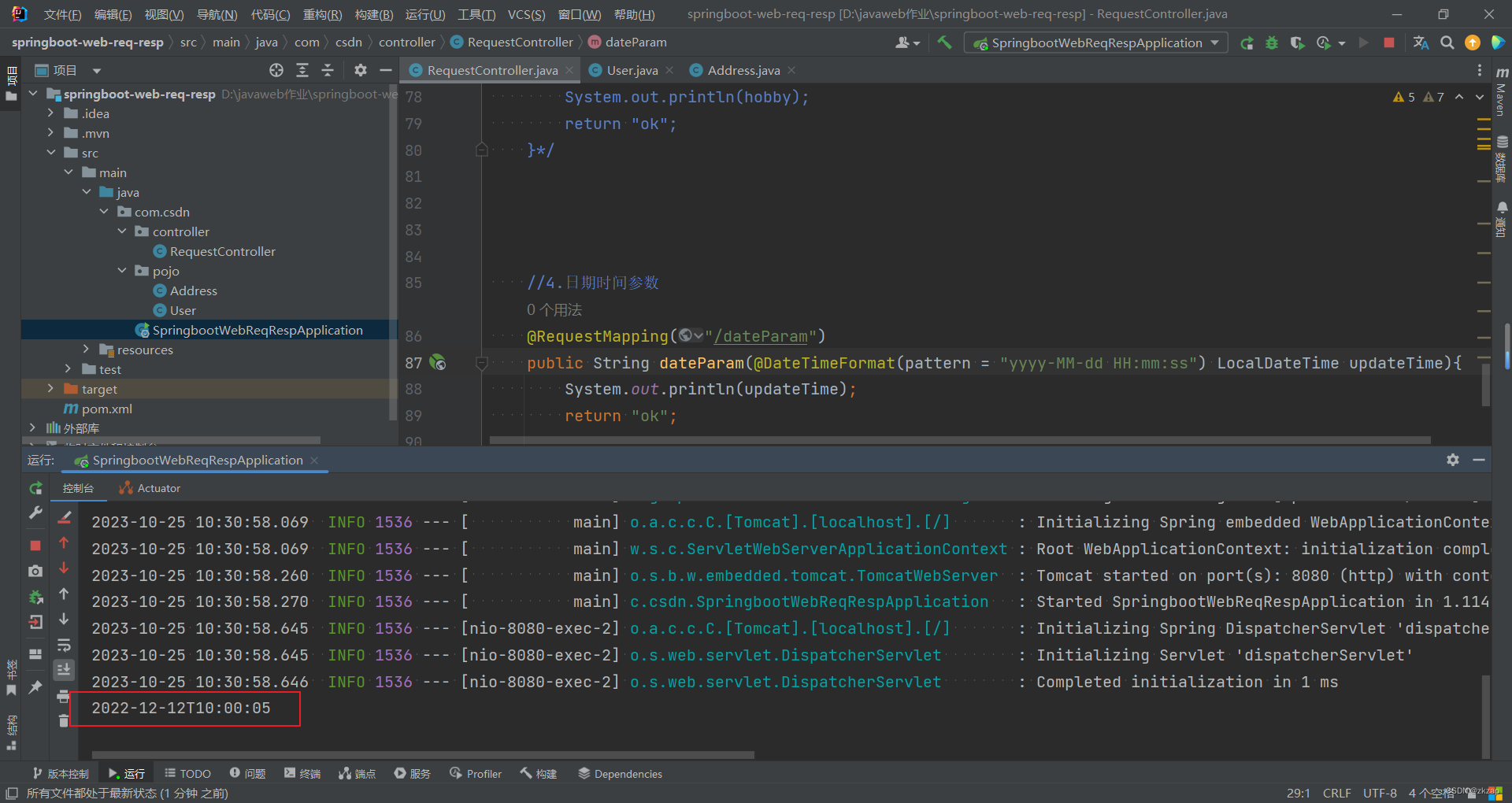Open the TODO tool window
This screenshot has height=803, width=1512.
tap(187, 774)
